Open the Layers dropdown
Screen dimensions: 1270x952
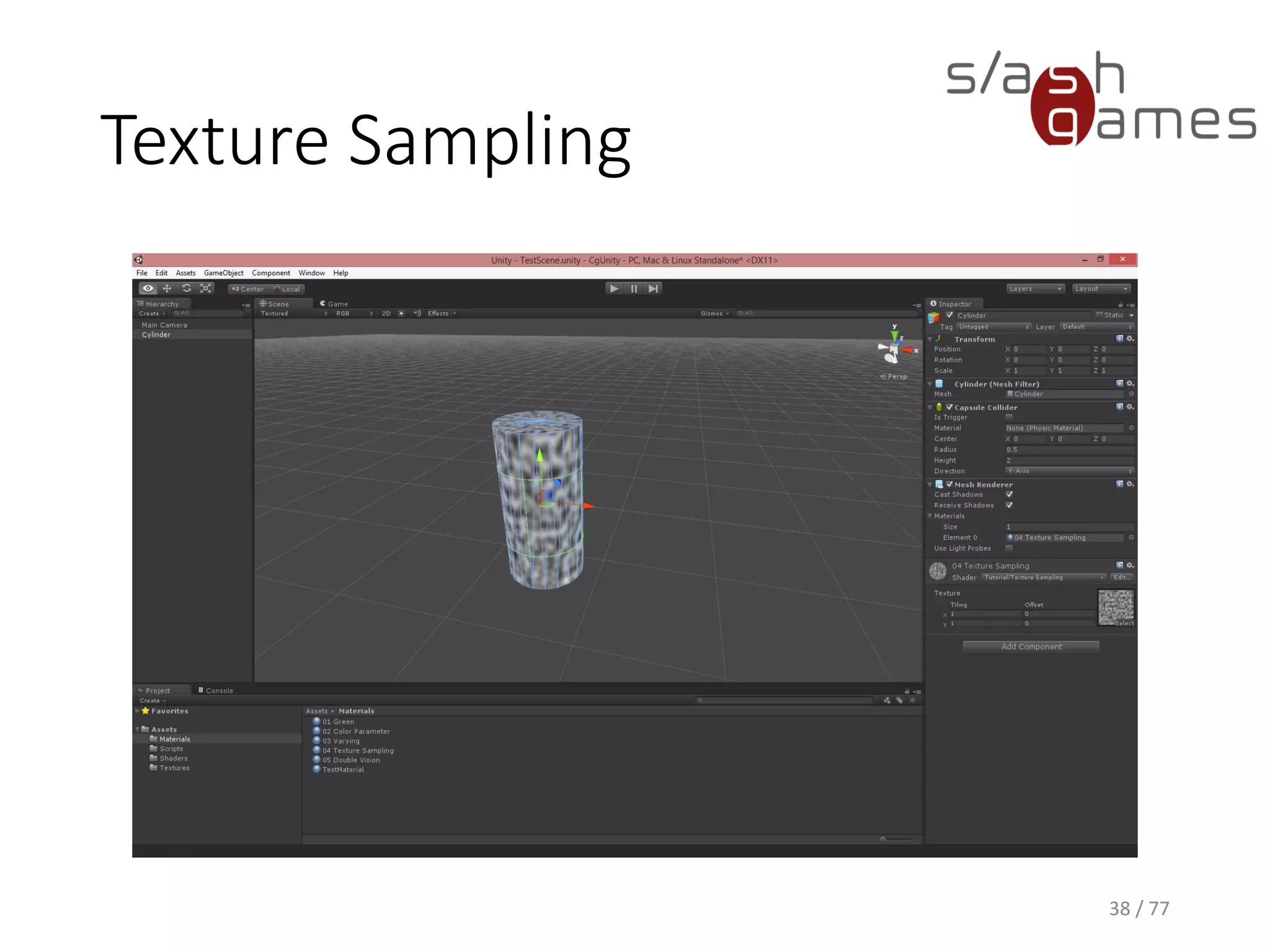pos(1035,289)
